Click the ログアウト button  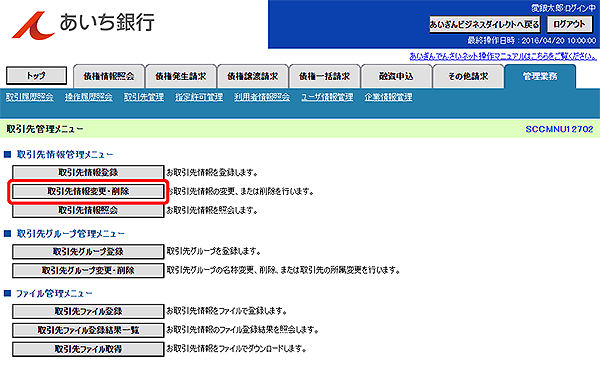click(x=569, y=24)
